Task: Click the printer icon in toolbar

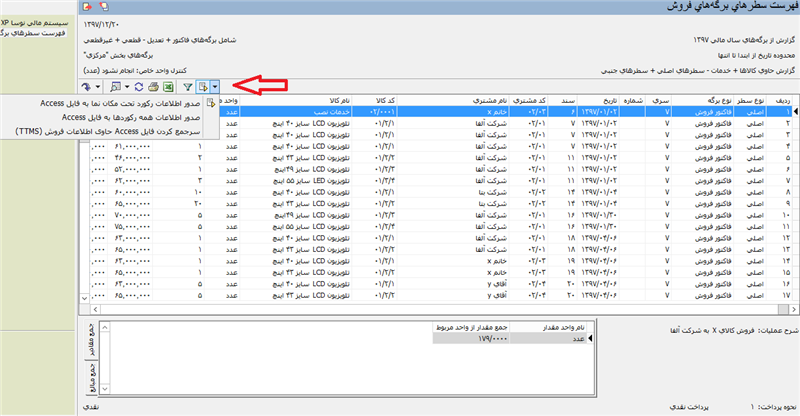Action: tap(152, 89)
